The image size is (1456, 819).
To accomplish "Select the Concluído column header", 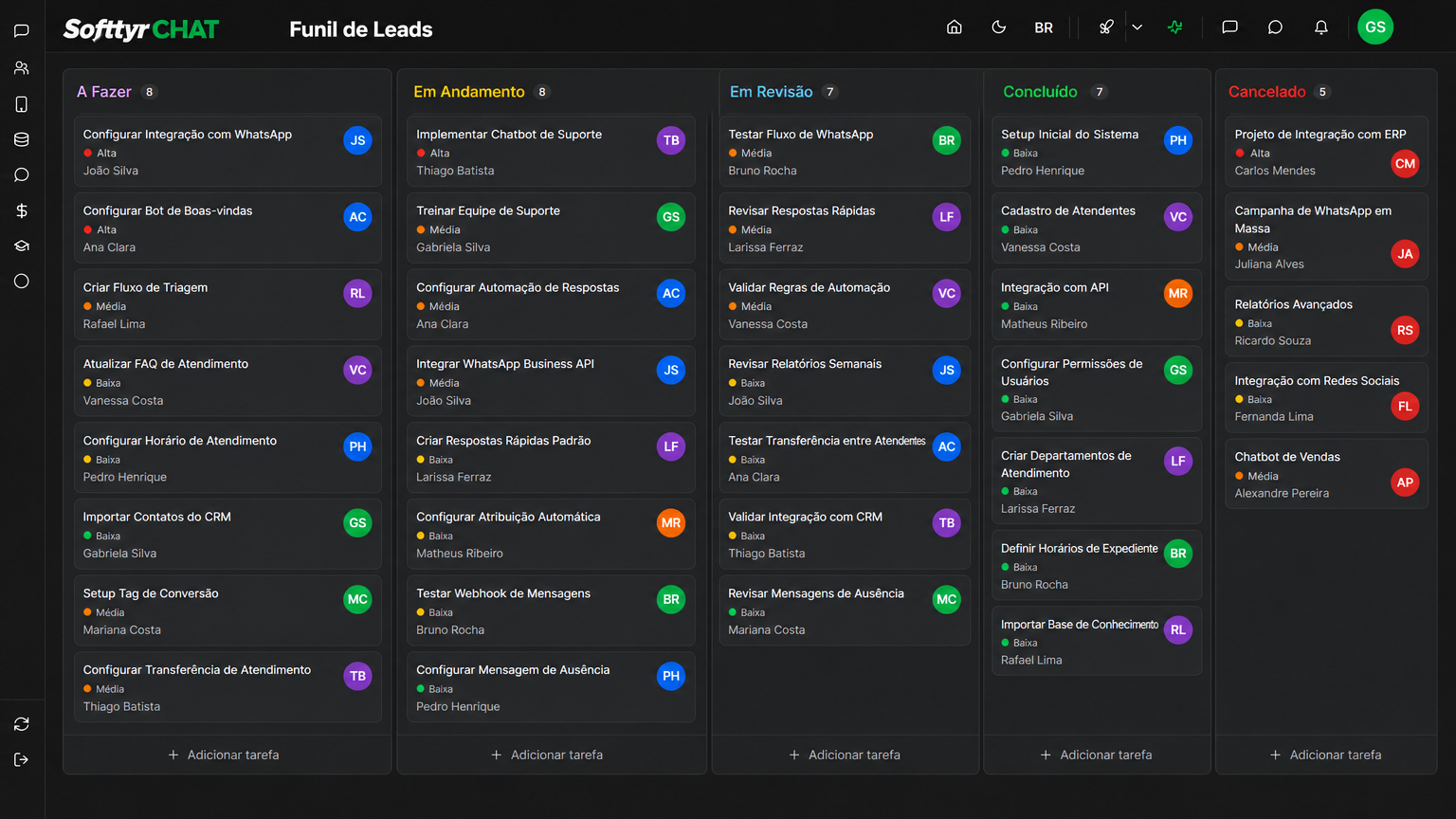I will pyautogui.click(x=1040, y=92).
